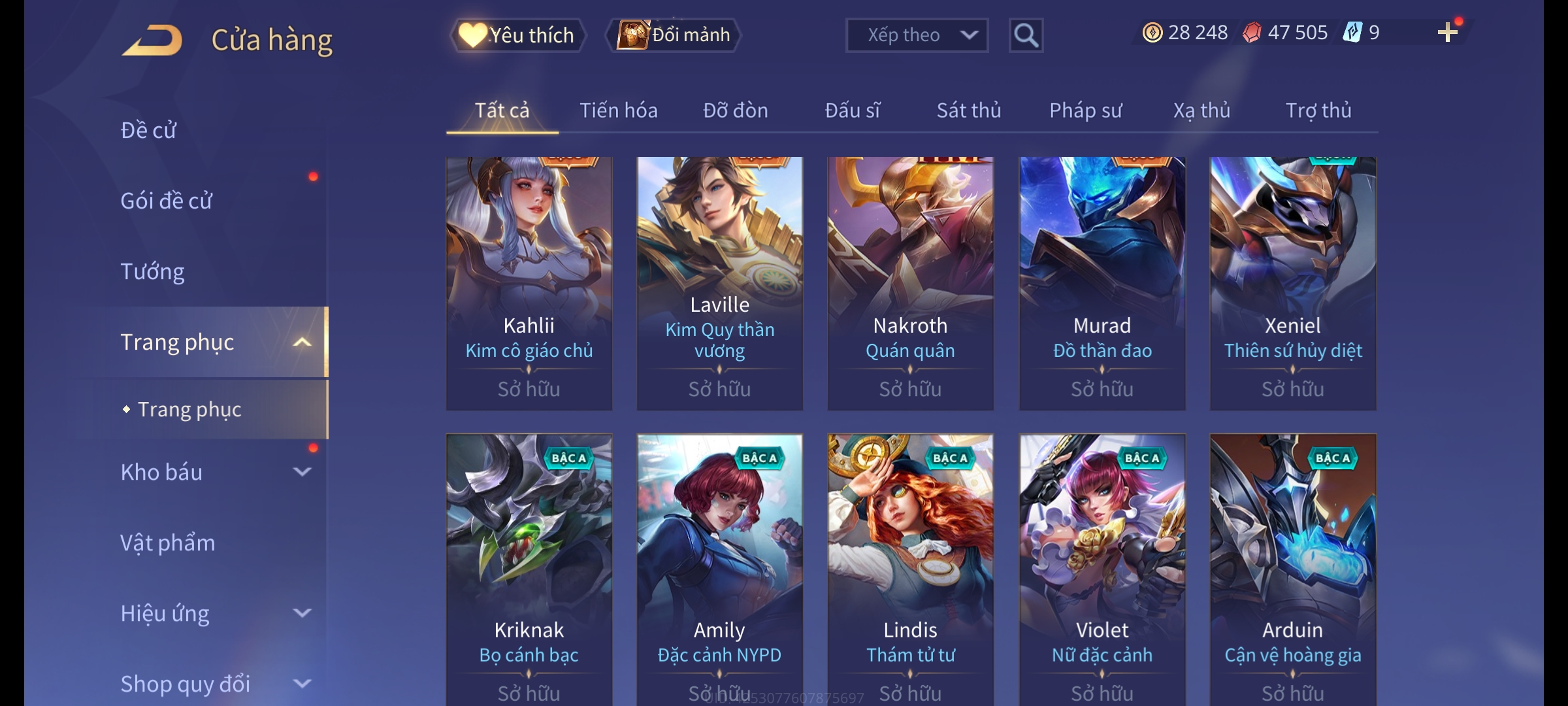Go back using the return arrow icon
Viewport: 1568px width, 706px height.
[x=152, y=40]
